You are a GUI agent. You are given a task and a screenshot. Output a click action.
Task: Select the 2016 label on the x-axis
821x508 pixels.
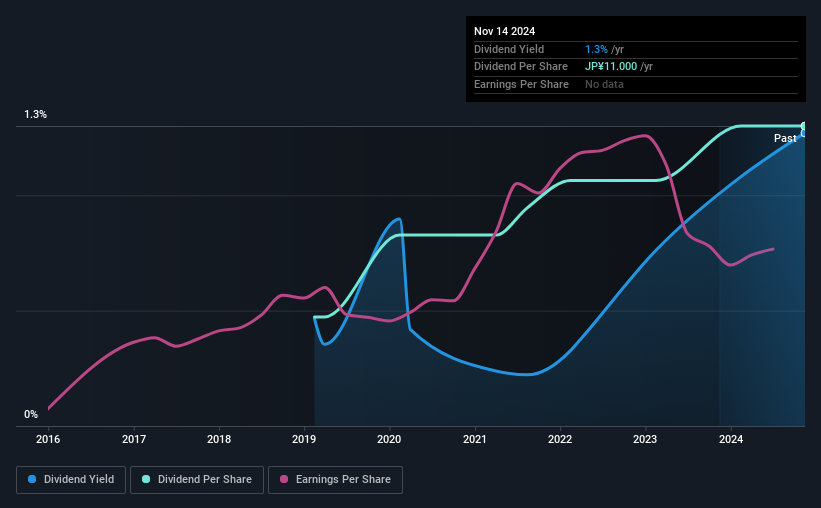pos(48,438)
